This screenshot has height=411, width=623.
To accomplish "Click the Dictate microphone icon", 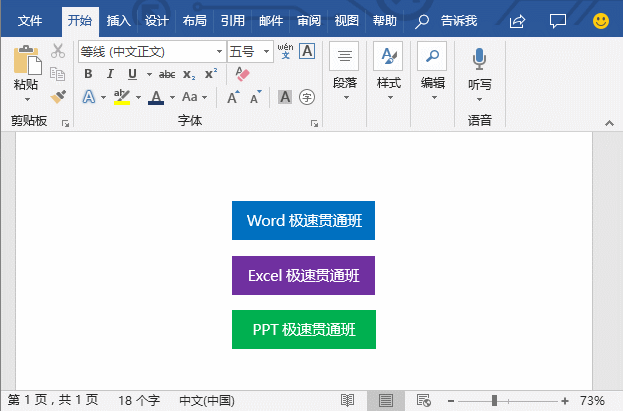I will (480, 59).
